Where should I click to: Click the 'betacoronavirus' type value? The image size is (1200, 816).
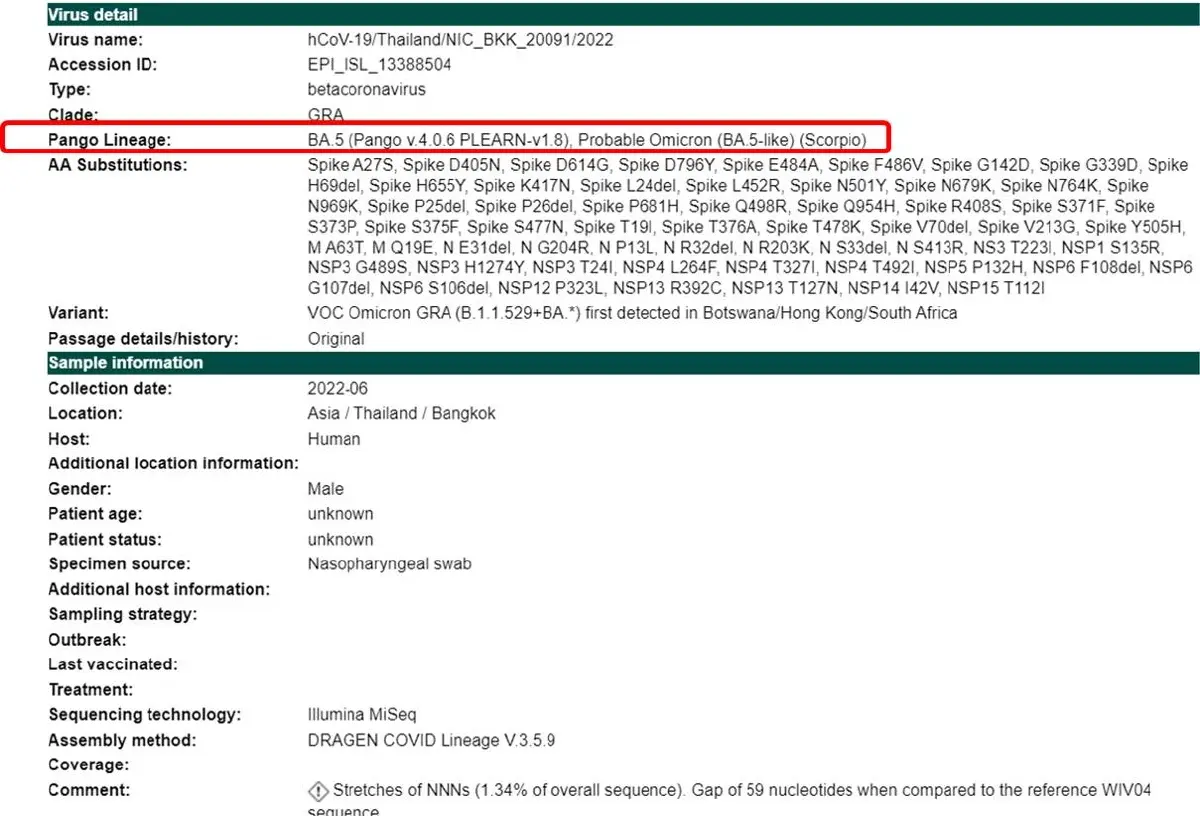[367, 90]
